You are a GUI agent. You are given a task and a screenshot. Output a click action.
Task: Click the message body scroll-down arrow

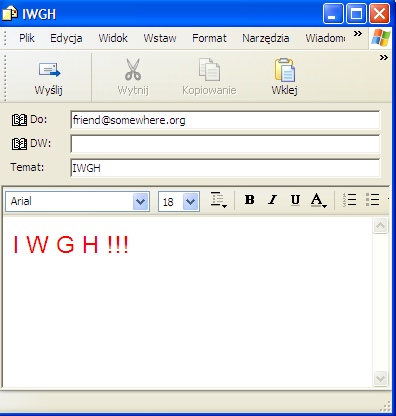(x=380, y=378)
